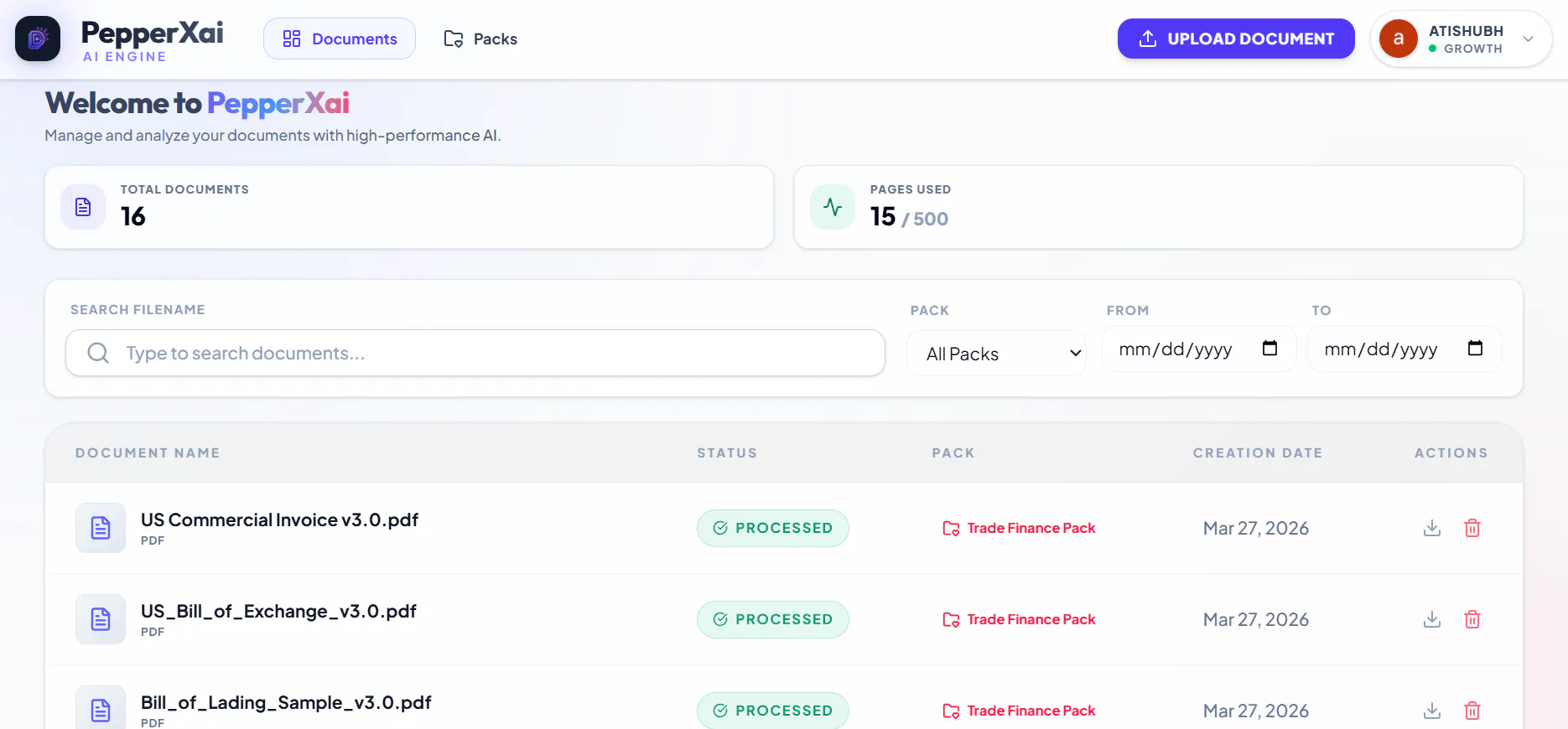Open US_Bill_of_Exchange_v3.0.pdf
1568x729 pixels.
click(x=278, y=611)
